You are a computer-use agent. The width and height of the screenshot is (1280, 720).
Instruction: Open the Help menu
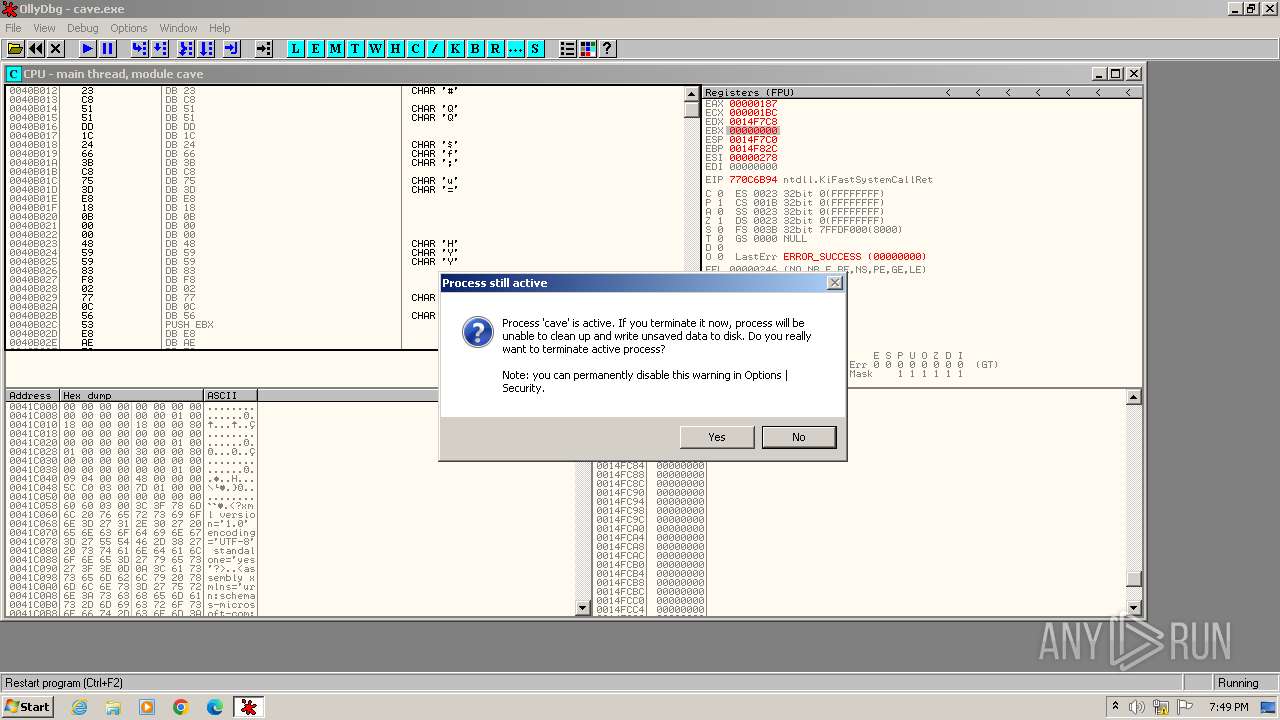coord(220,28)
